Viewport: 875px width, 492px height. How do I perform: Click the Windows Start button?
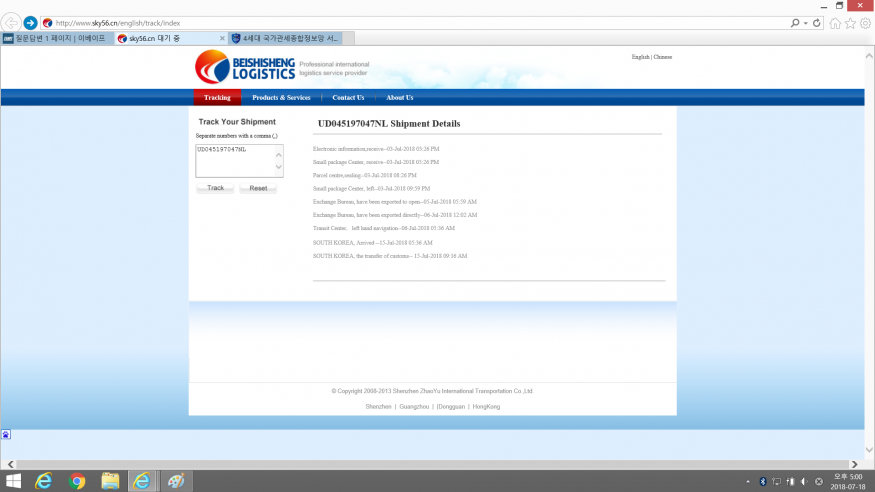pyautogui.click(x=14, y=481)
